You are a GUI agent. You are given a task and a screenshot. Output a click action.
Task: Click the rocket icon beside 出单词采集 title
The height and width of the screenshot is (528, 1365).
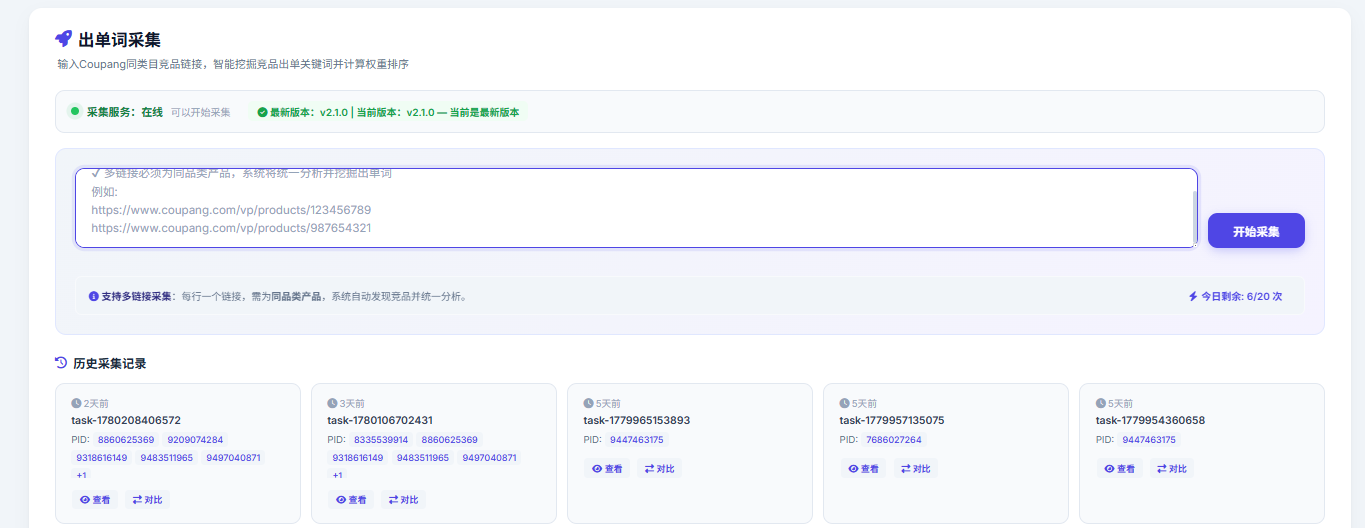click(63, 39)
